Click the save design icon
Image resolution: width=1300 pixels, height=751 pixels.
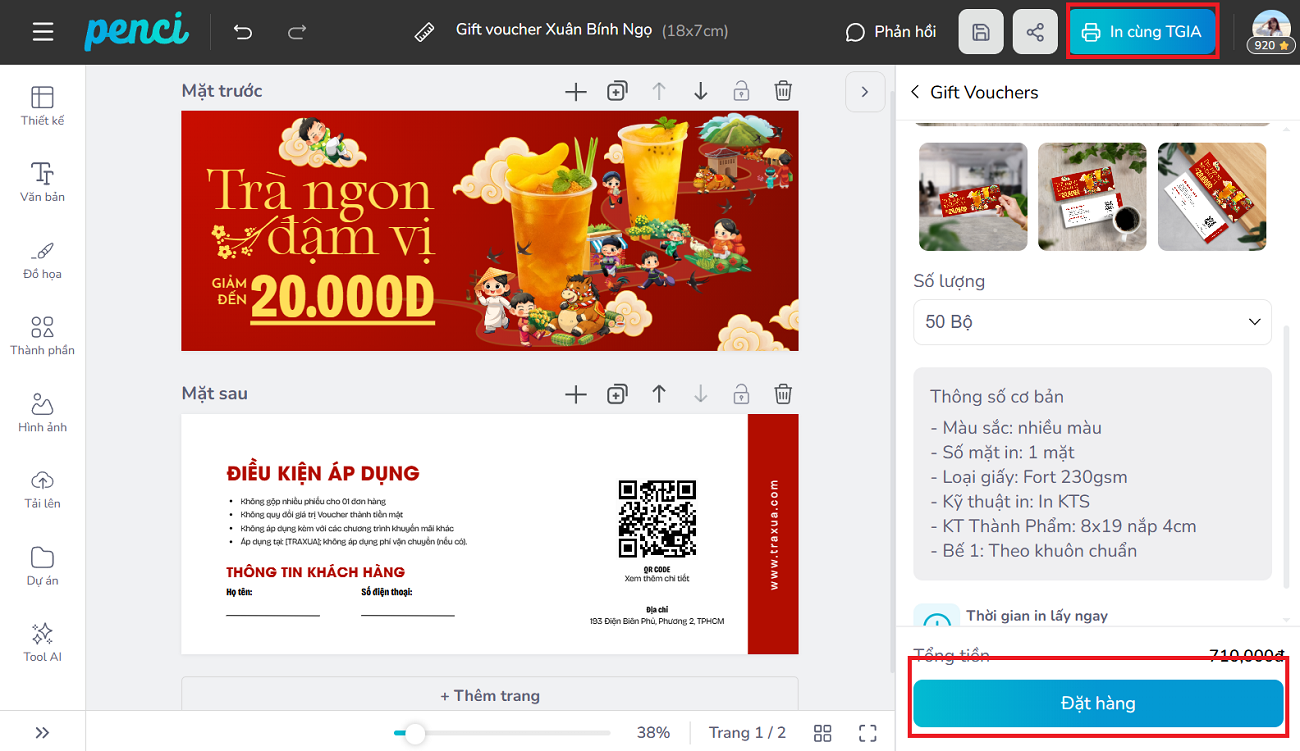[980, 32]
